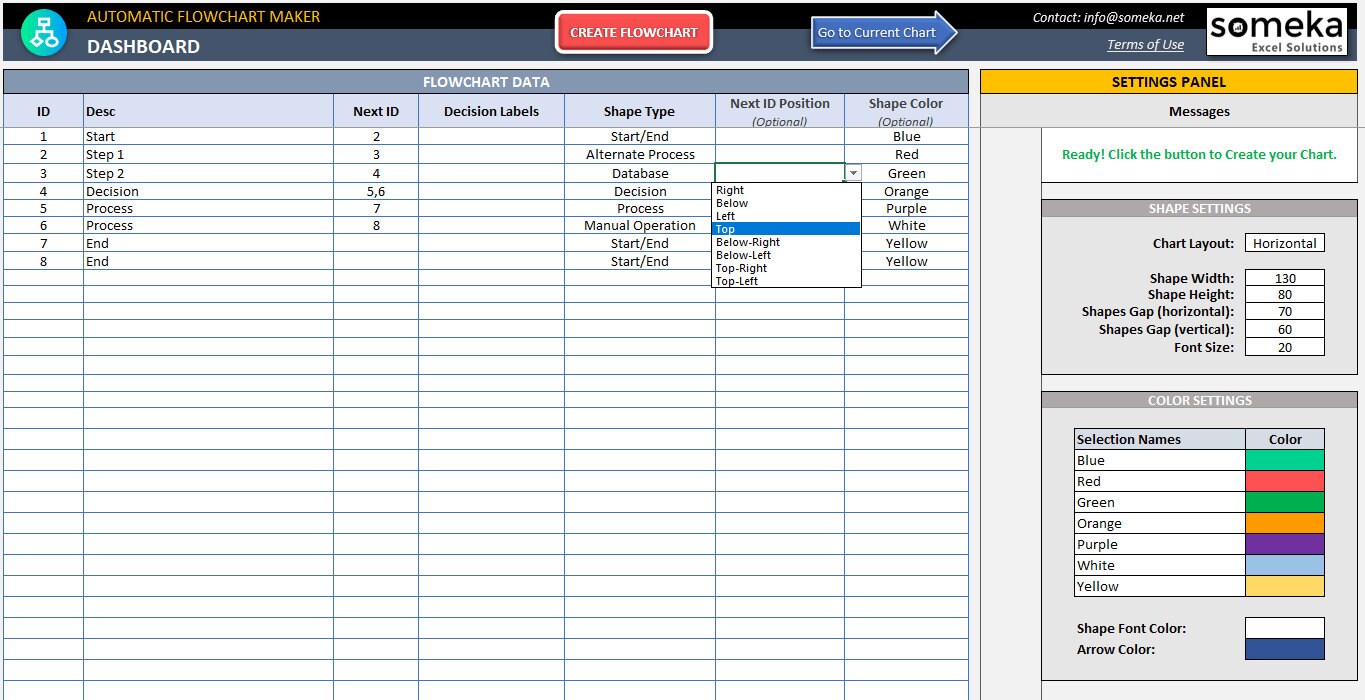1365x700 pixels.
Task: Click the flowchart logo icon top-left
Action: pyautogui.click(x=42, y=30)
